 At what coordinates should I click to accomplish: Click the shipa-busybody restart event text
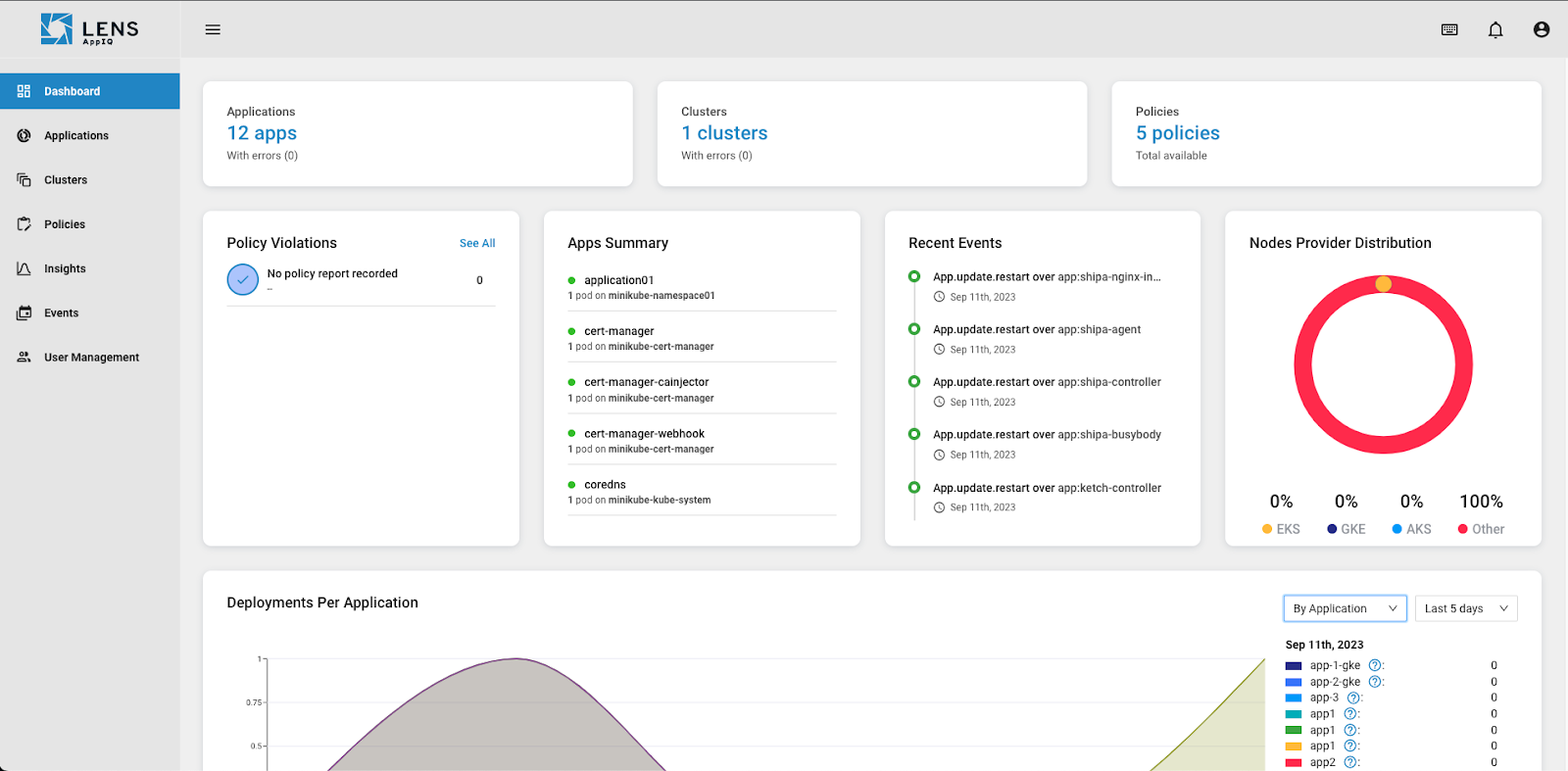[1047, 435]
